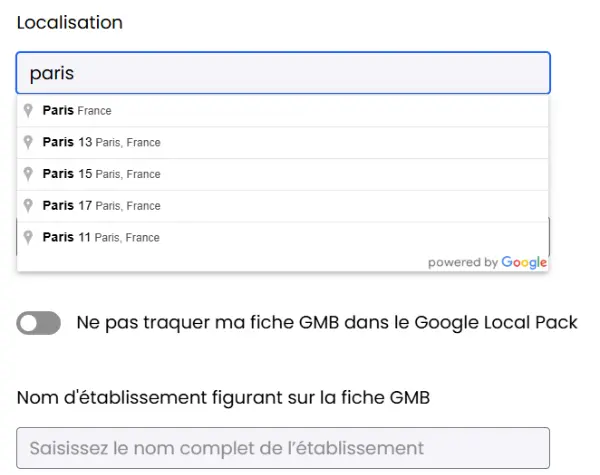Screen dimensions: 600x475
Task: Click the 'Nom d'établissement figurant sur la fiche GMB' label
Action: 223,398
